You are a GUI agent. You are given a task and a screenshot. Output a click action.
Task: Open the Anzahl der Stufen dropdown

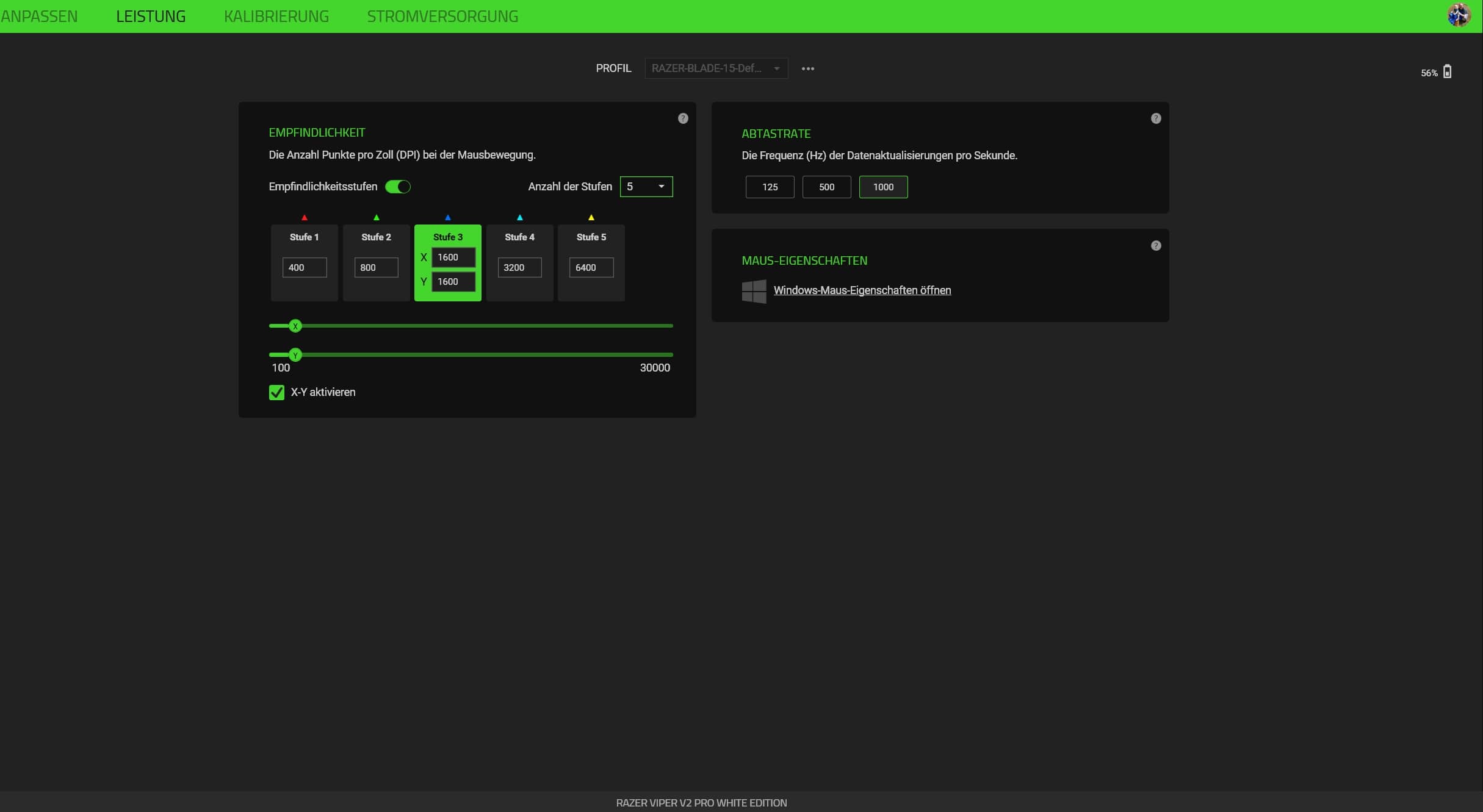pos(646,187)
